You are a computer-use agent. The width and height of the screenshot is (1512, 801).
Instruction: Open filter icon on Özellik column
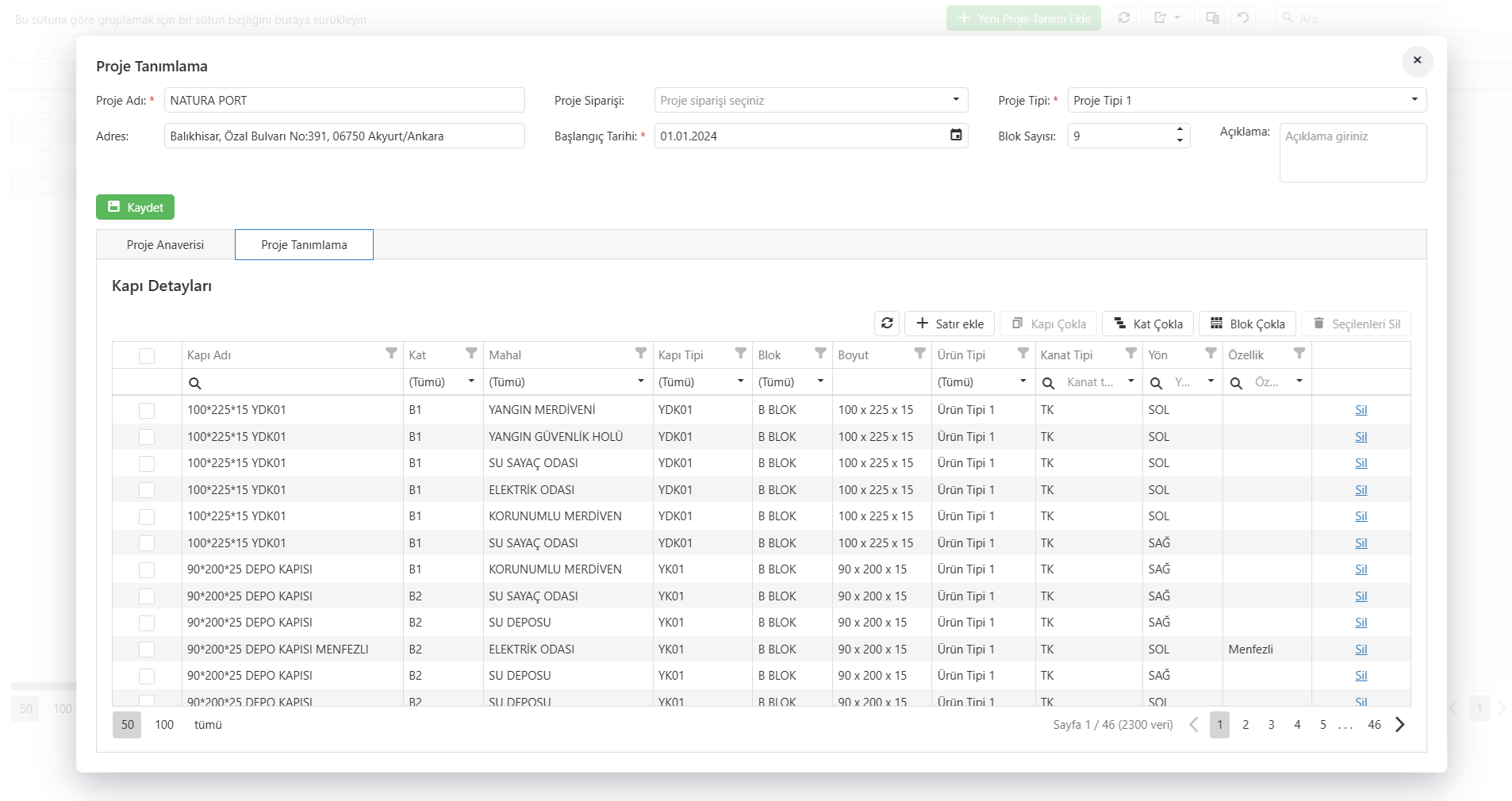[x=1299, y=354]
